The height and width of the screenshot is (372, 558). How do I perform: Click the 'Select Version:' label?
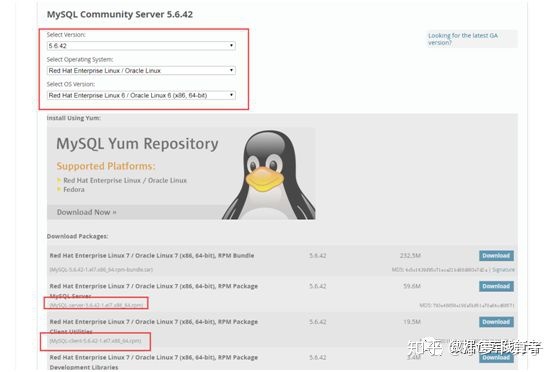point(66,35)
